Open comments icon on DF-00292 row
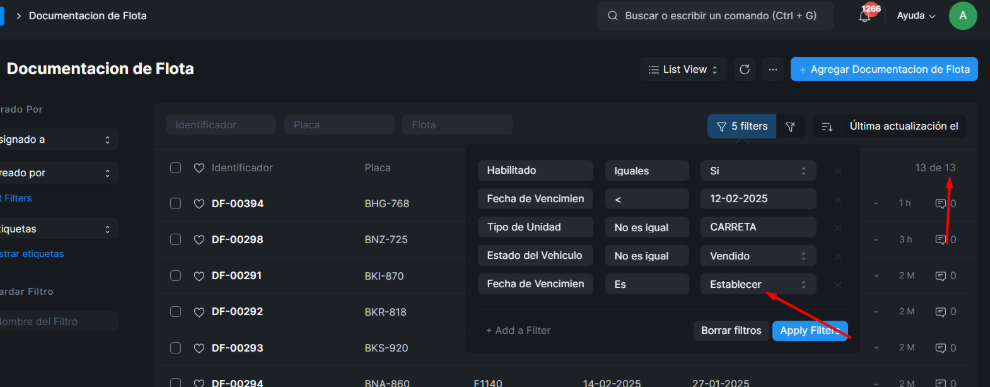 point(941,311)
